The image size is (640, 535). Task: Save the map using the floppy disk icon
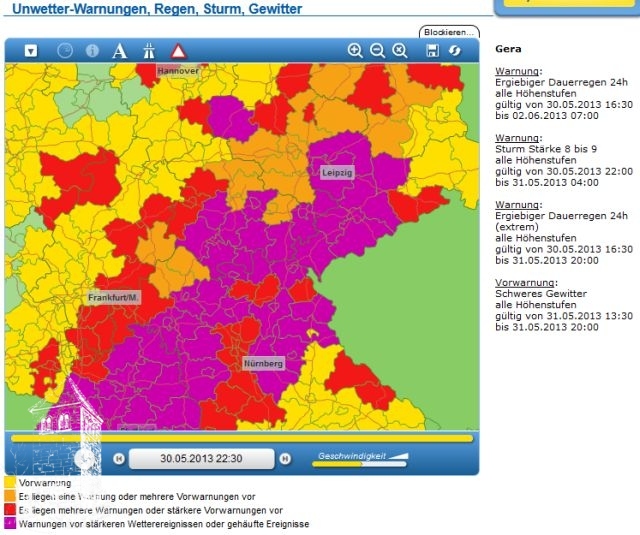pyautogui.click(x=432, y=50)
